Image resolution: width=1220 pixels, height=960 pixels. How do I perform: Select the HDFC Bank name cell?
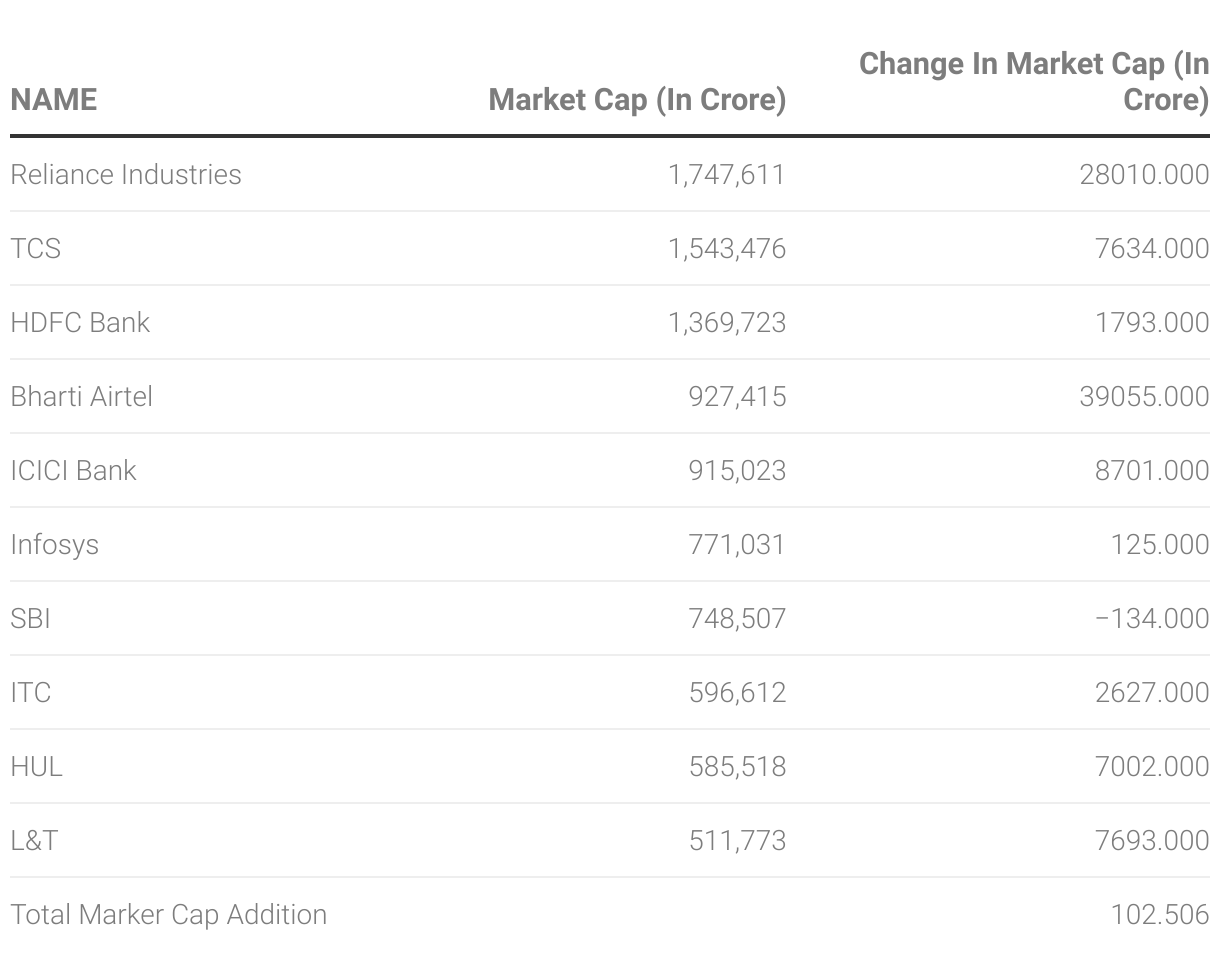click(80, 322)
